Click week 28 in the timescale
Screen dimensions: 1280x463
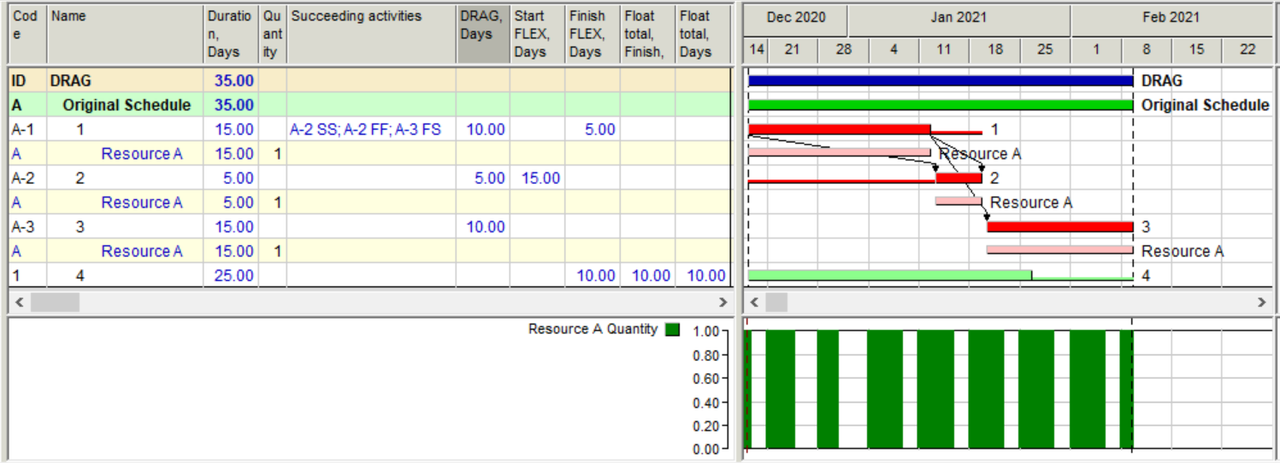click(843, 50)
